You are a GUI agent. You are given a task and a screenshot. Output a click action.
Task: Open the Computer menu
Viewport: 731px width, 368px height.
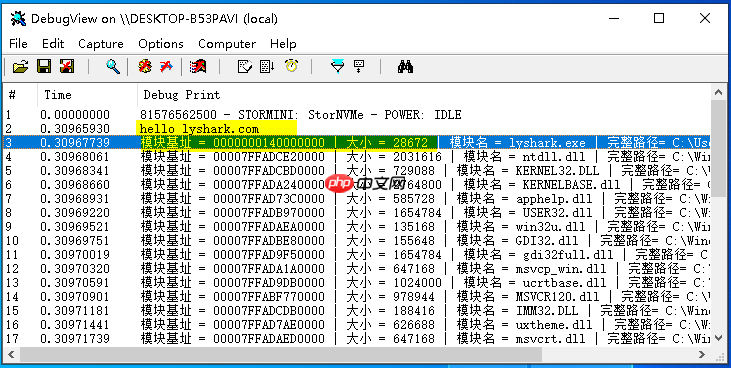tap(227, 44)
